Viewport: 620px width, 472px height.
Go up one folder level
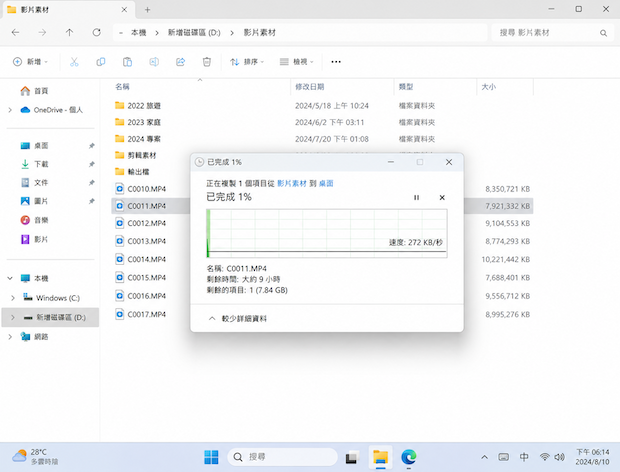click(x=70, y=32)
